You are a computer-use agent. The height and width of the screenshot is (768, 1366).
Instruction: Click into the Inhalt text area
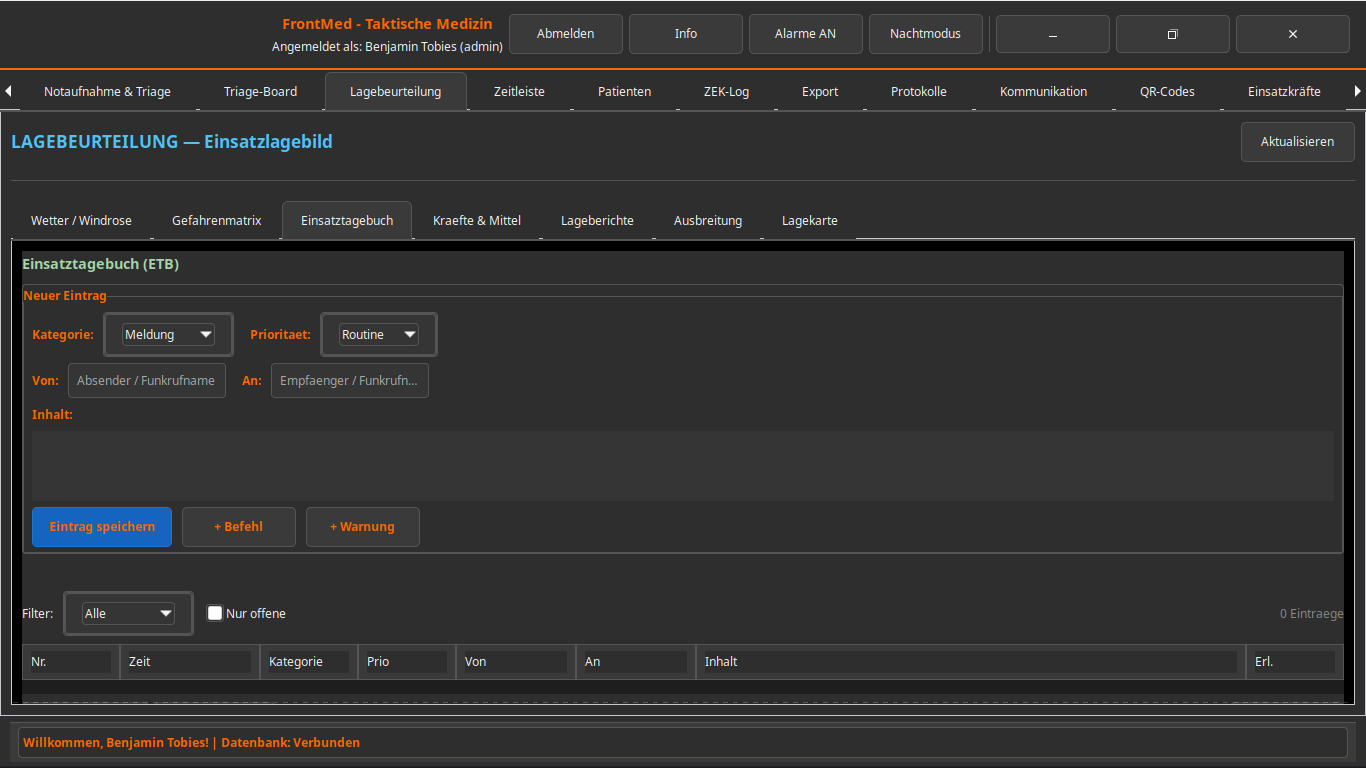point(682,465)
